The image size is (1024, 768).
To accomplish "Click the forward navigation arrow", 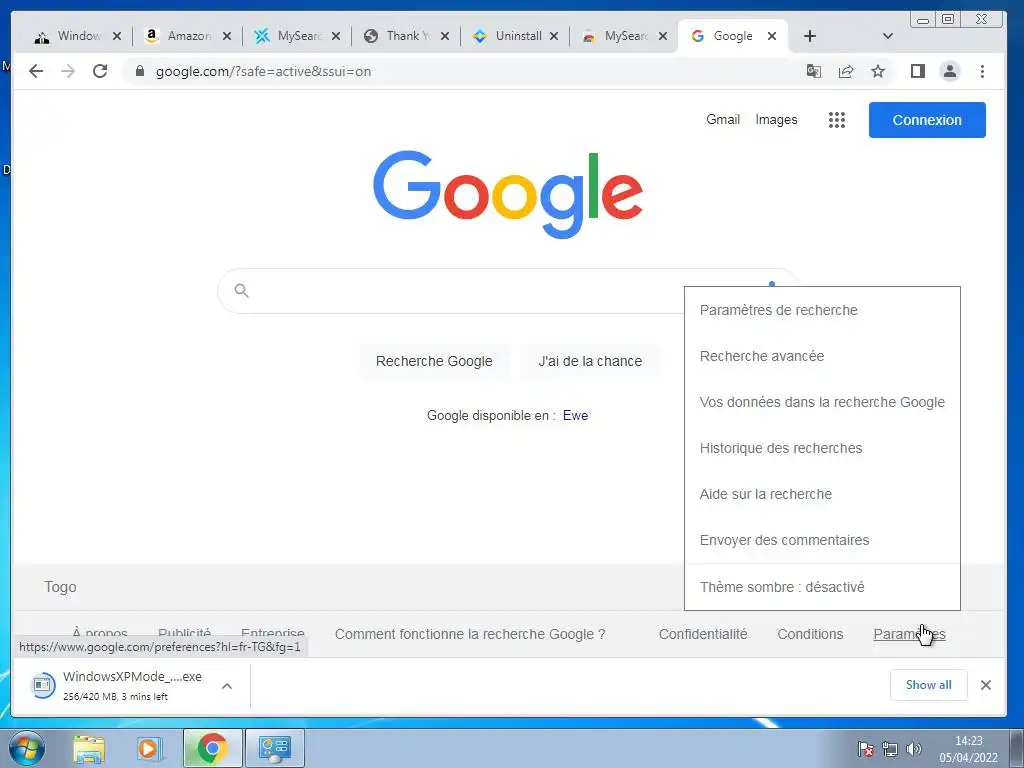I will pos(68,71).
